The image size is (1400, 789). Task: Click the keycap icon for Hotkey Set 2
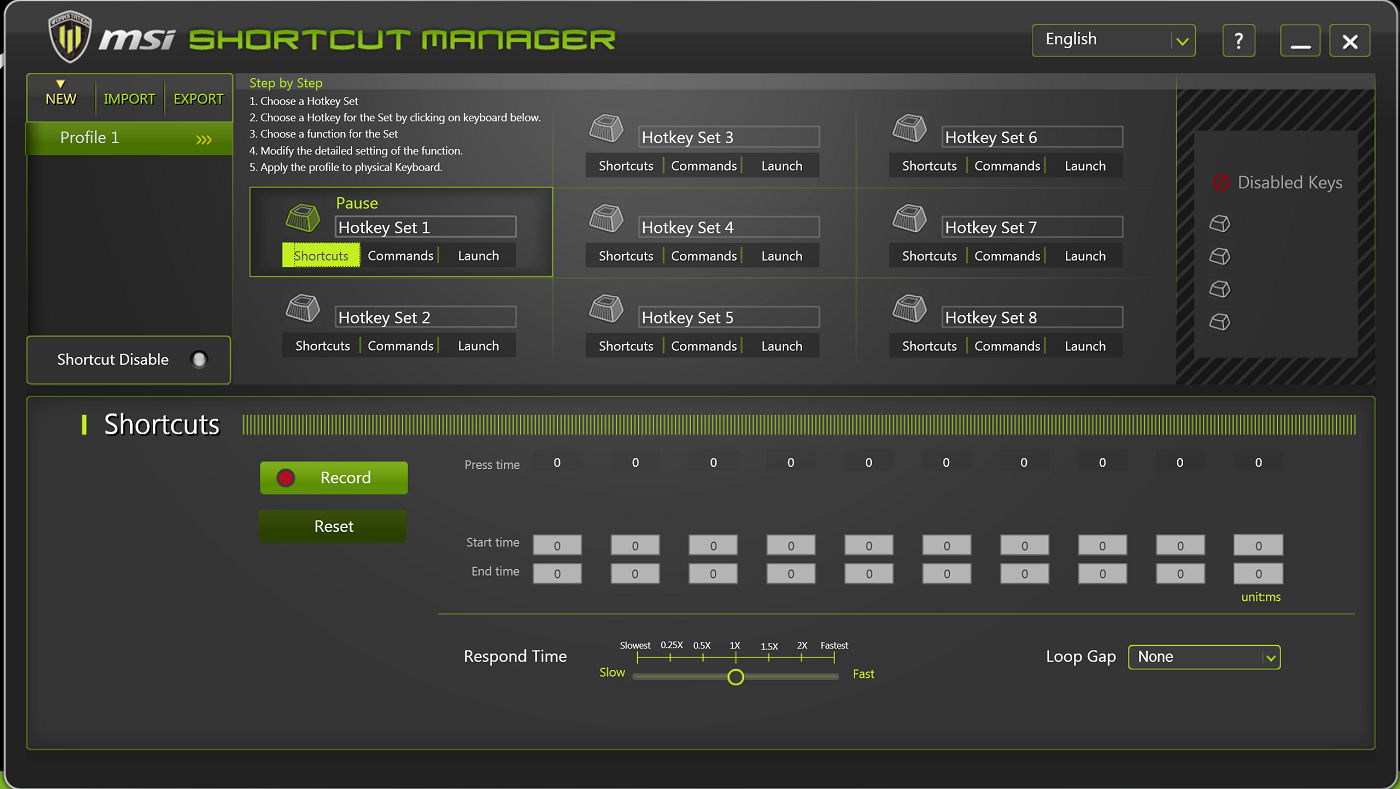(302, 308)
